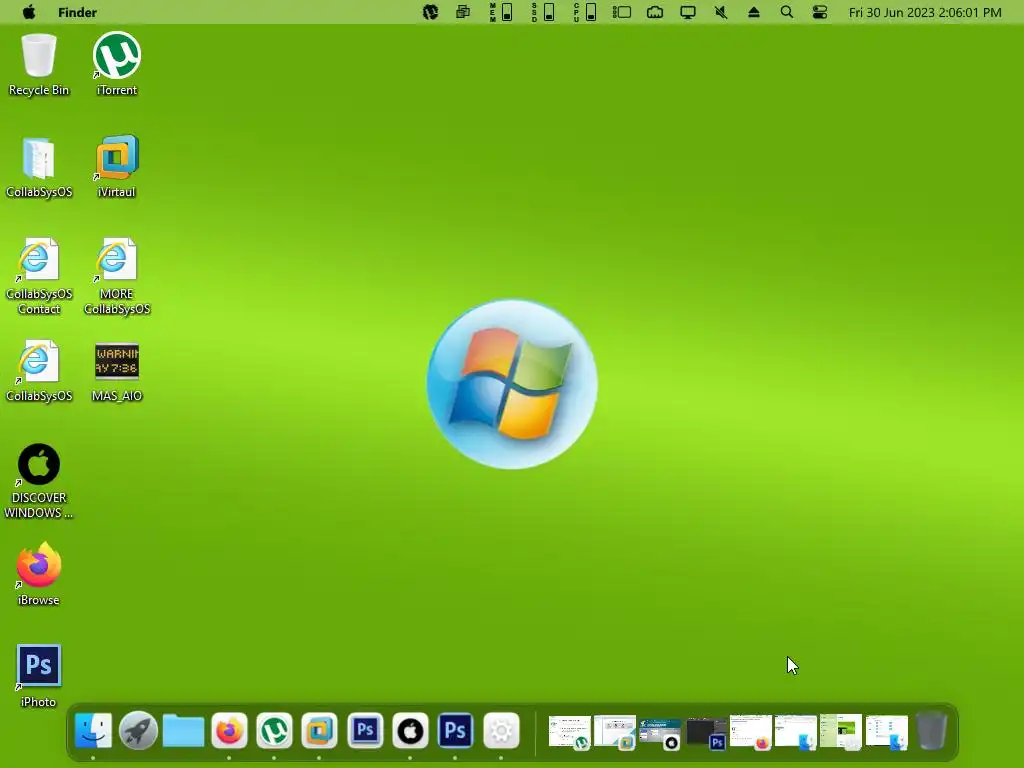Select the DISCOVER WINDOWS desktop shortcut
The height and width of the screenshot is (768, 1024).
39,481
